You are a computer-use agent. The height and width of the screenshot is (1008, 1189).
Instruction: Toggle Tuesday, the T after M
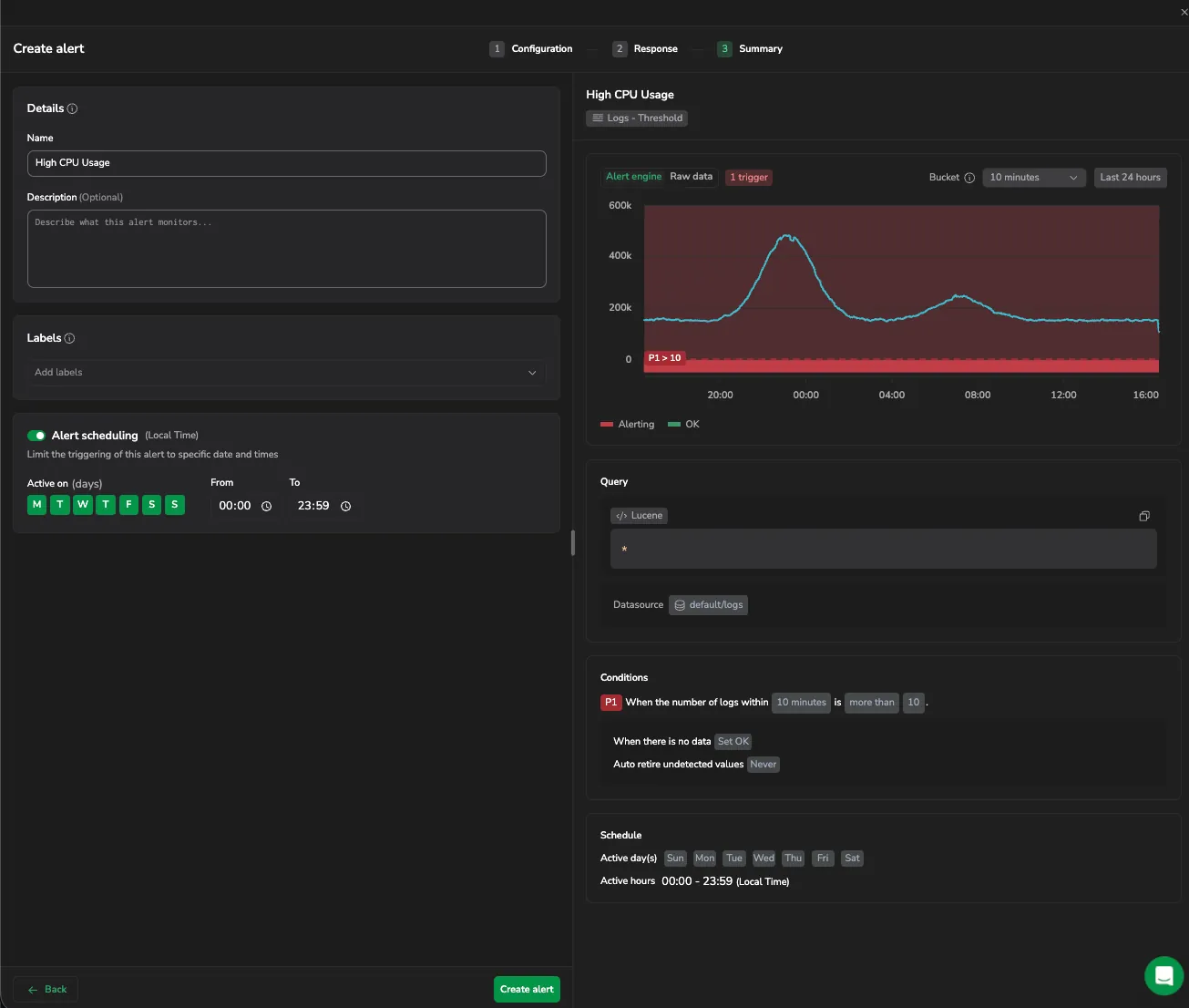point(60,505)
